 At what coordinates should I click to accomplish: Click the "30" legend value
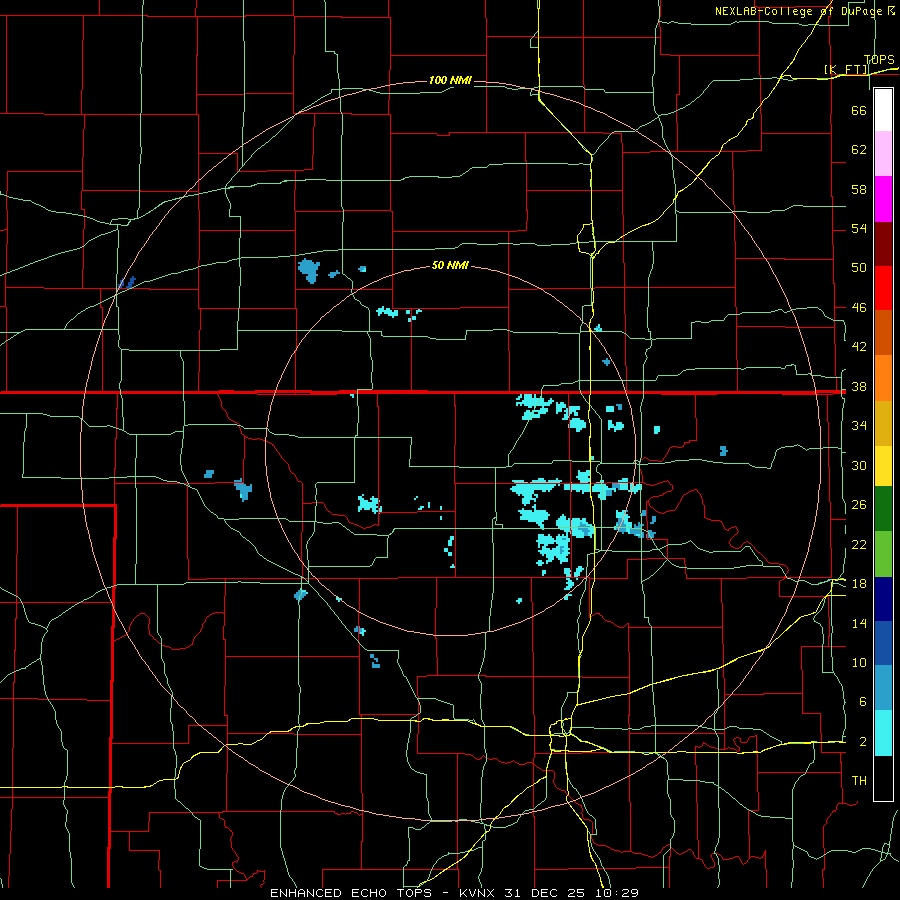click(x=859, y=465)
